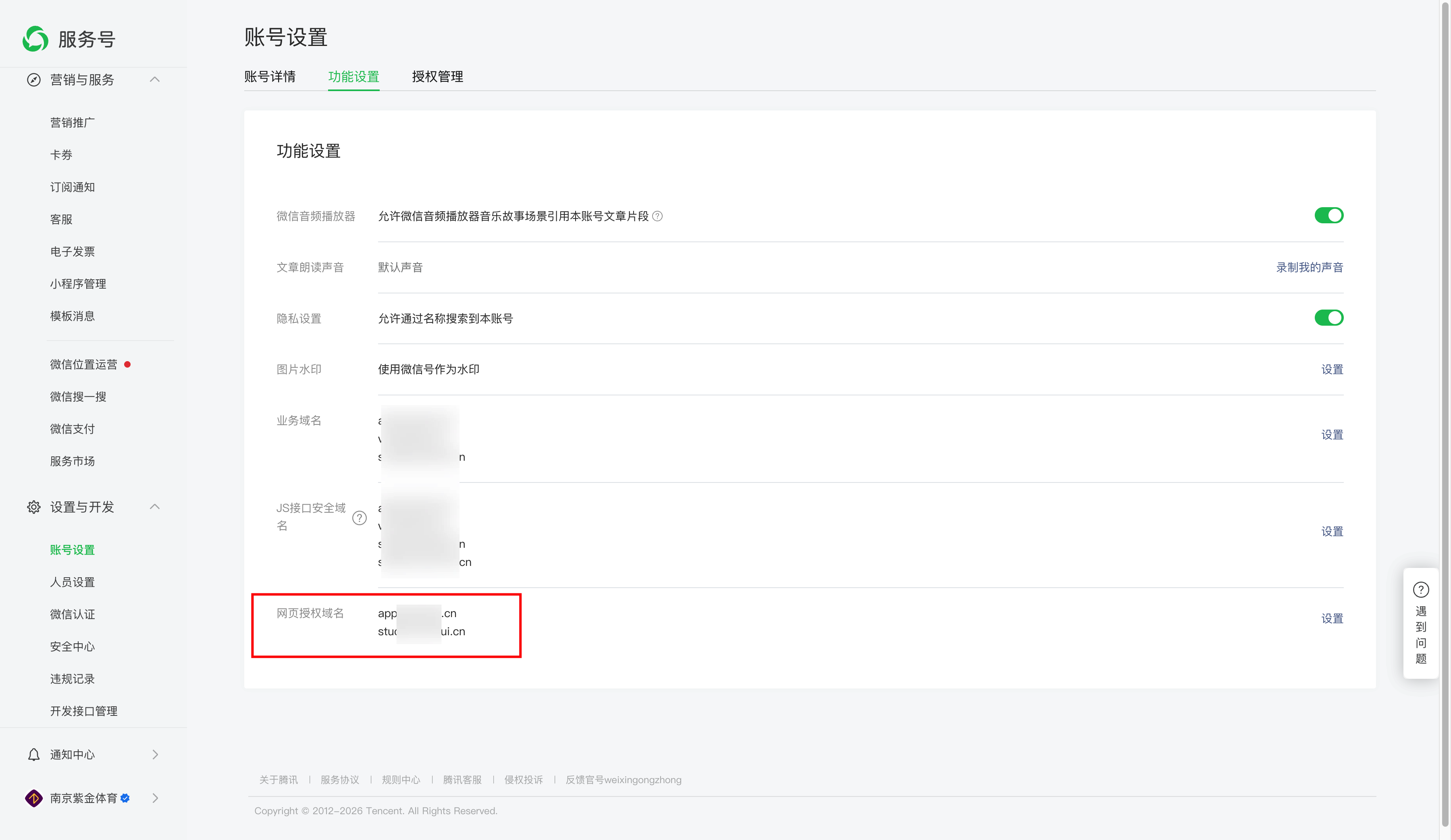This screenshot has height=840, width=1451.
Task: Switch to the 账号详情 tab
Action: [270, 77]
